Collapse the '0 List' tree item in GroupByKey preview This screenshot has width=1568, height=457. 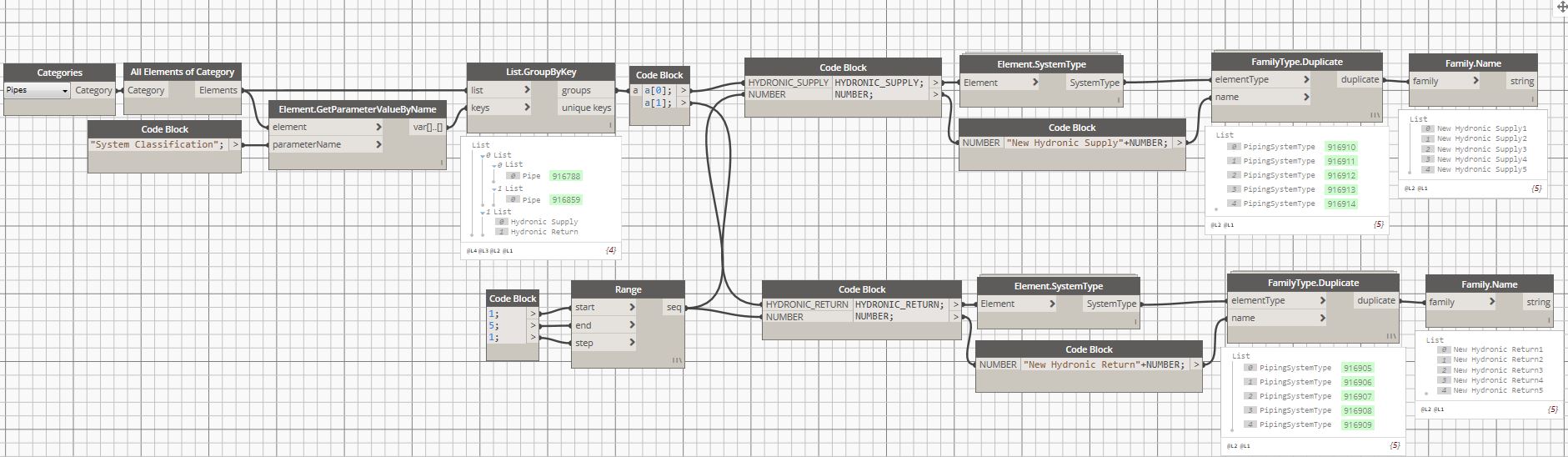pos(483,155)
